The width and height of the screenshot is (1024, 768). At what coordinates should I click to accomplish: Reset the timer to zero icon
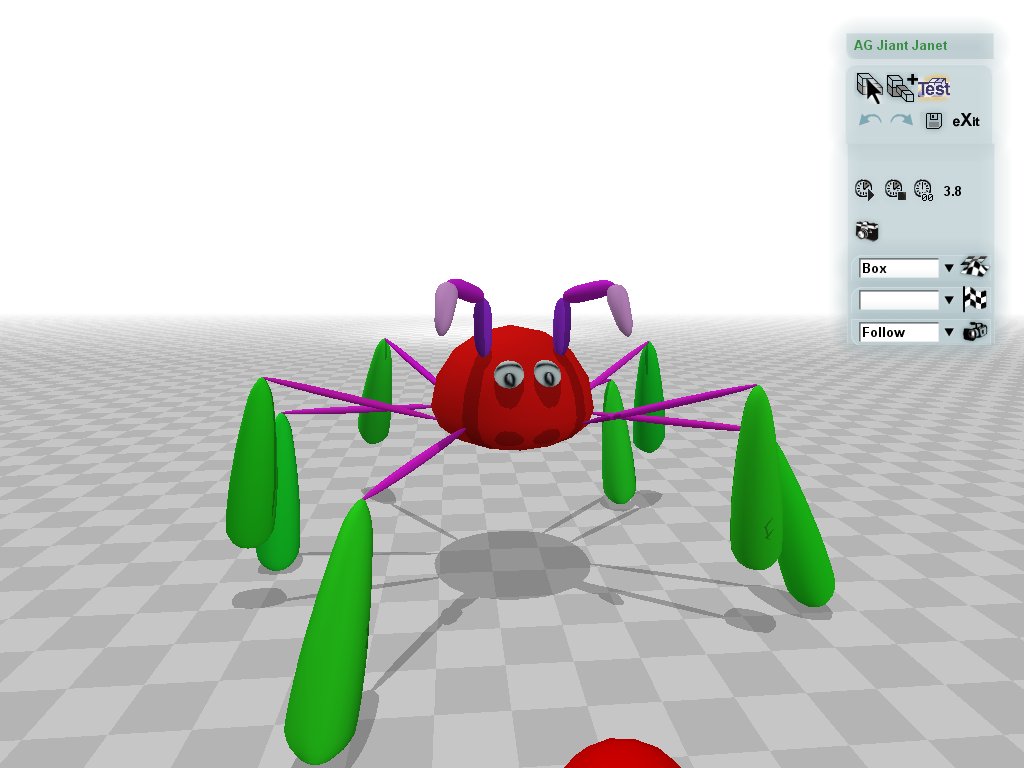click(923, 190)
